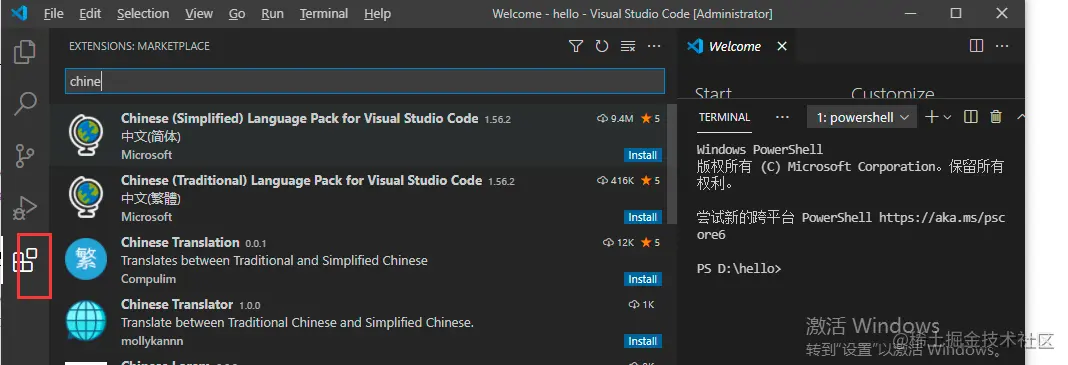Screen dimensions: 1068x365
Task: Open the powershell terminal selector dropdown
Action: [862, 117]
